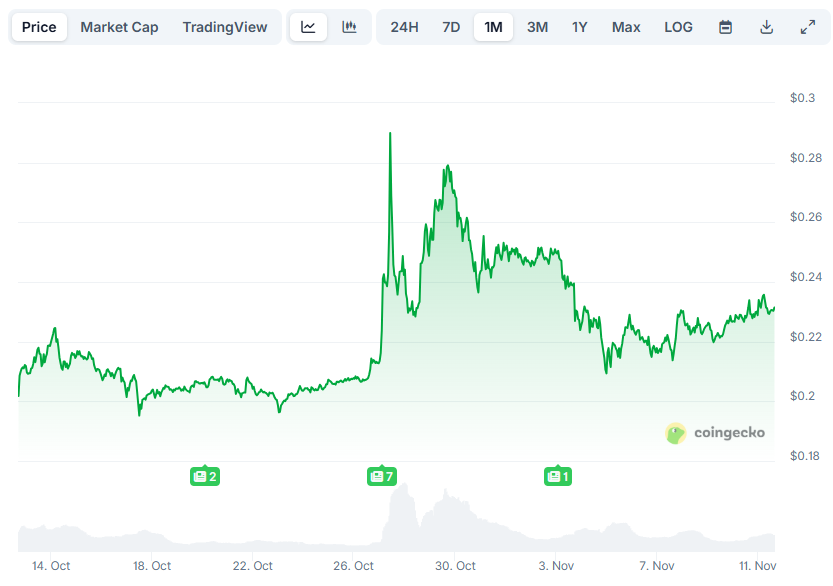Image resolution: width=833 pixels, height=586 pixels.
Task: Choose the 7D time range
Action: point(449,27)
